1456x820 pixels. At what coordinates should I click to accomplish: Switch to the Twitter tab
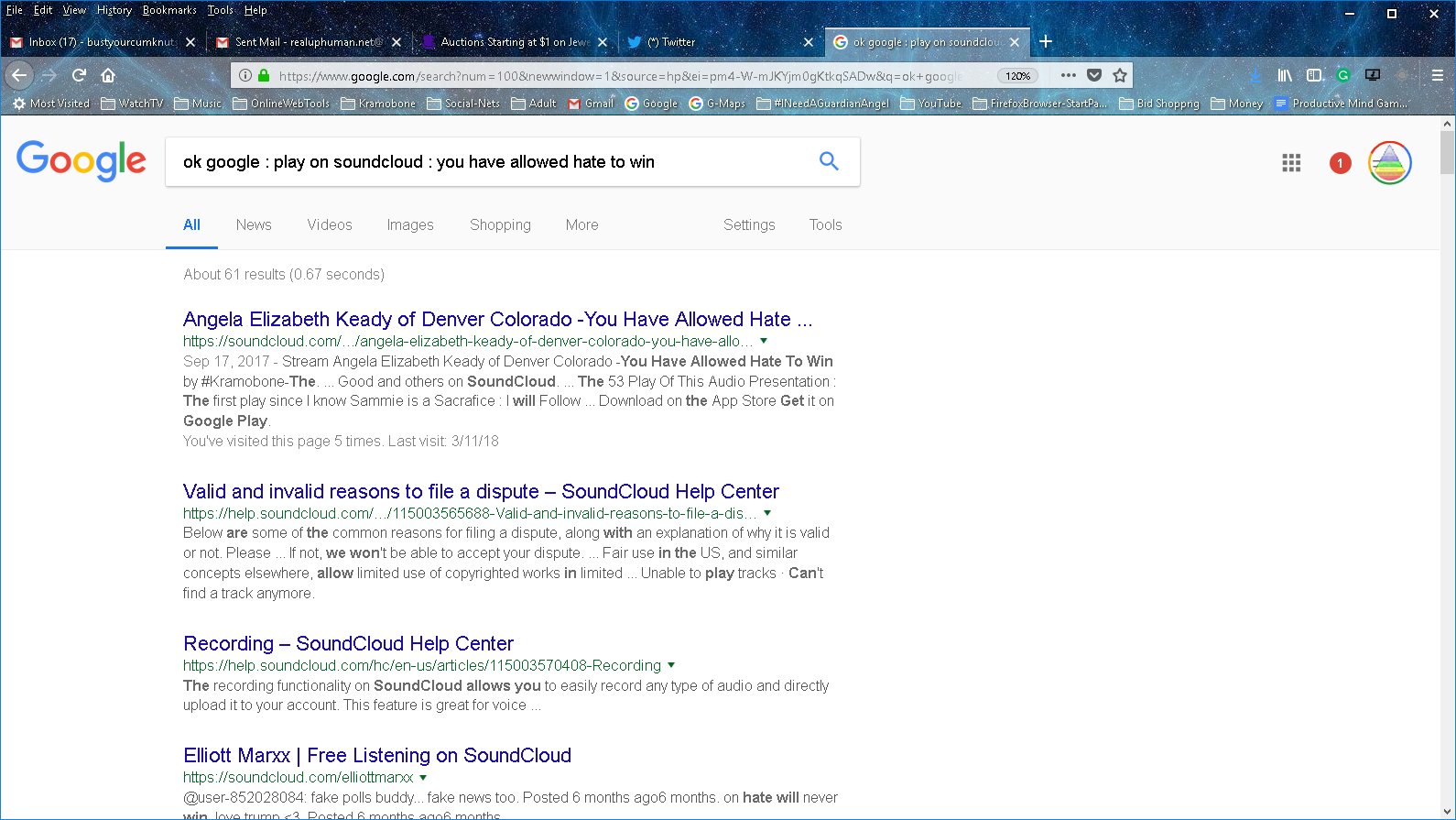pos(719,42)
